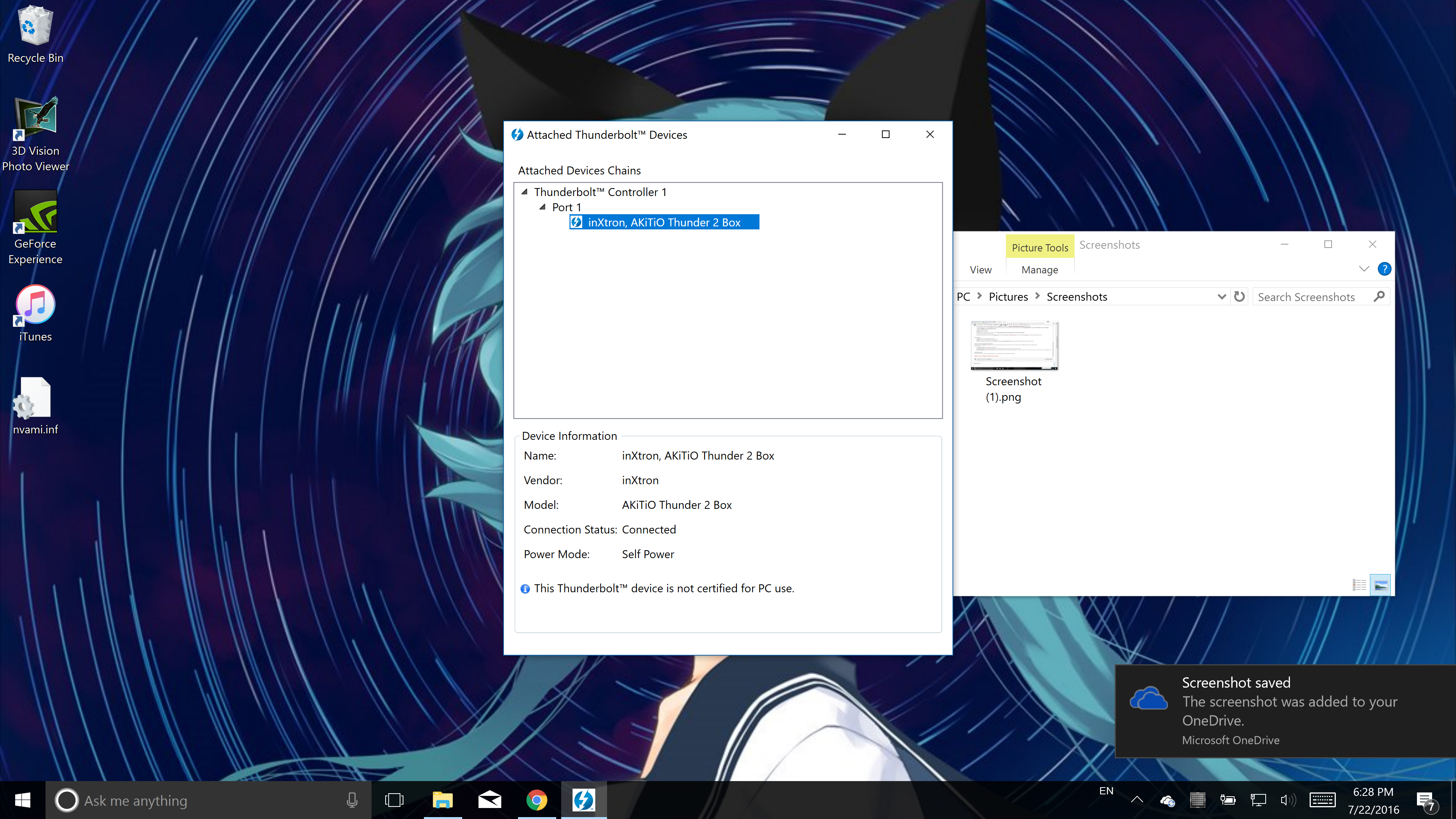Image resolution: width=1456 pixels, height=819 pixels.
Task: Maximize the Attached Thunderbolt Devices window
Action: coord(886,135)
